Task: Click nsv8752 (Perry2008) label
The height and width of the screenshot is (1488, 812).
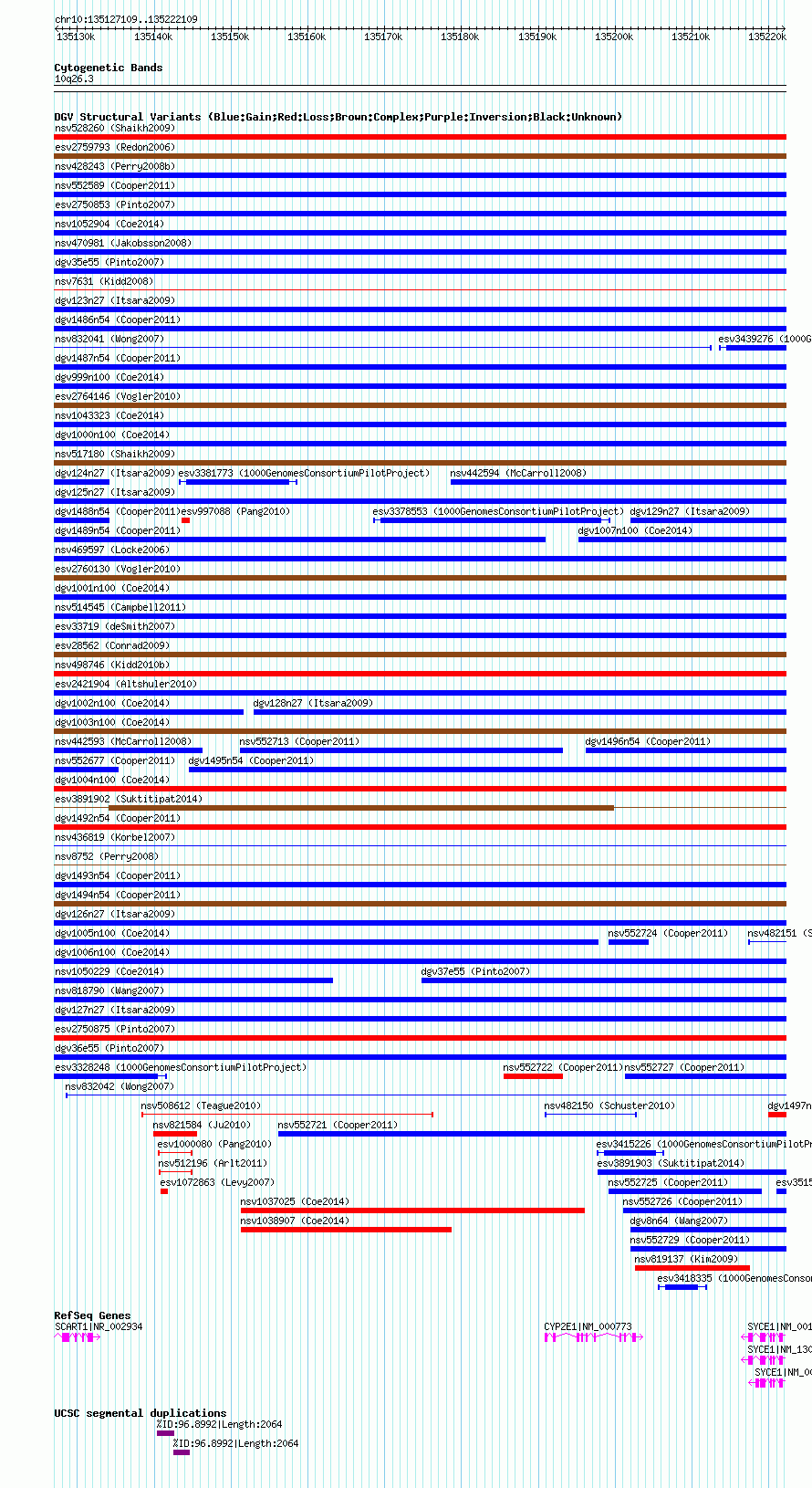Action: tap(107, 856)
